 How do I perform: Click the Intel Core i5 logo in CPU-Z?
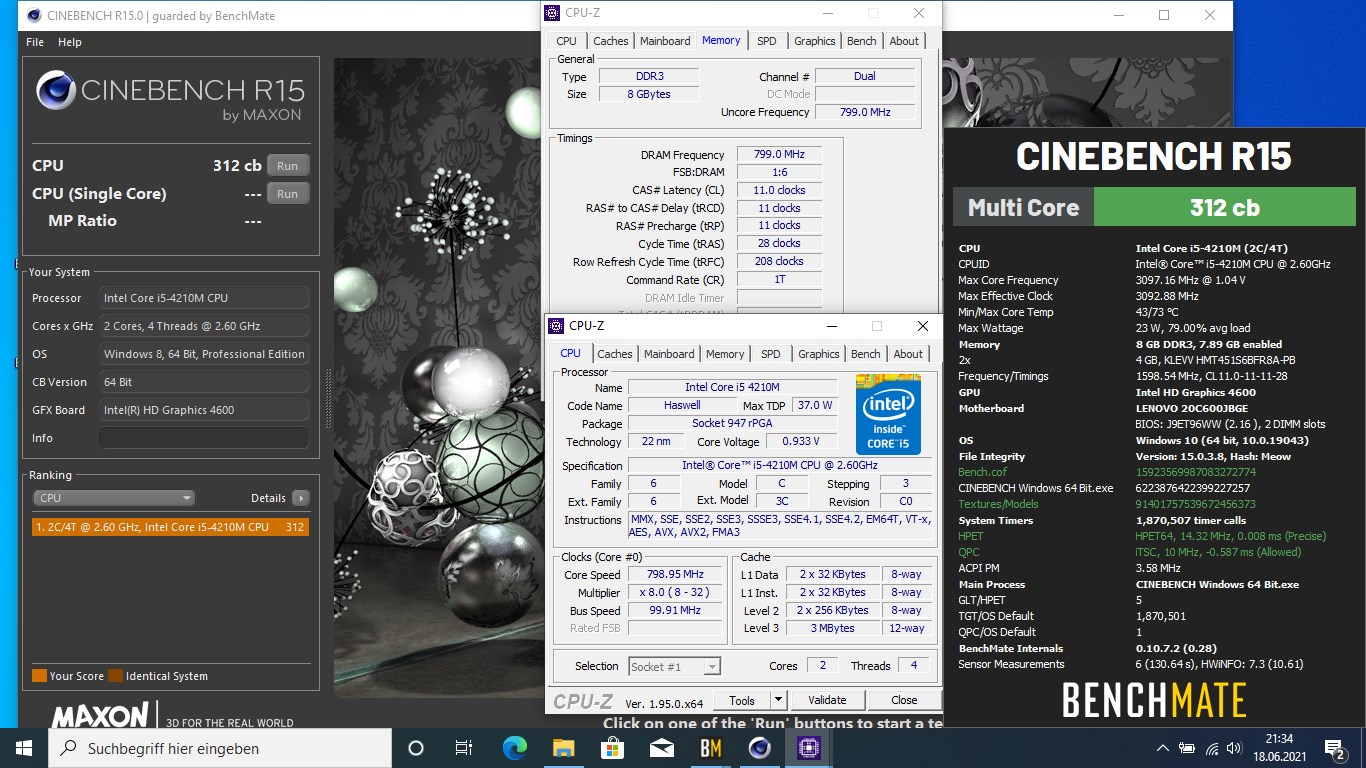pos(888,414)
